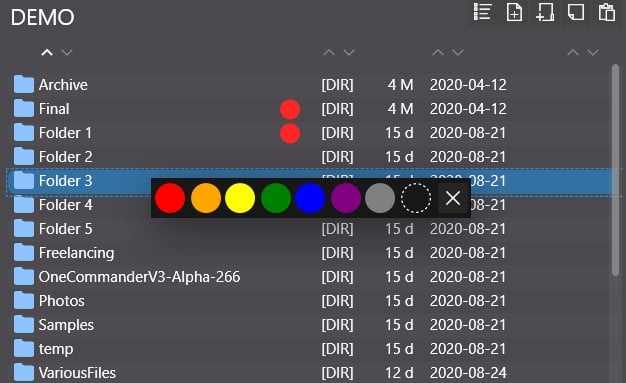Sort by name descending arrow
The image size is (626, 383).
pos(67,52)
